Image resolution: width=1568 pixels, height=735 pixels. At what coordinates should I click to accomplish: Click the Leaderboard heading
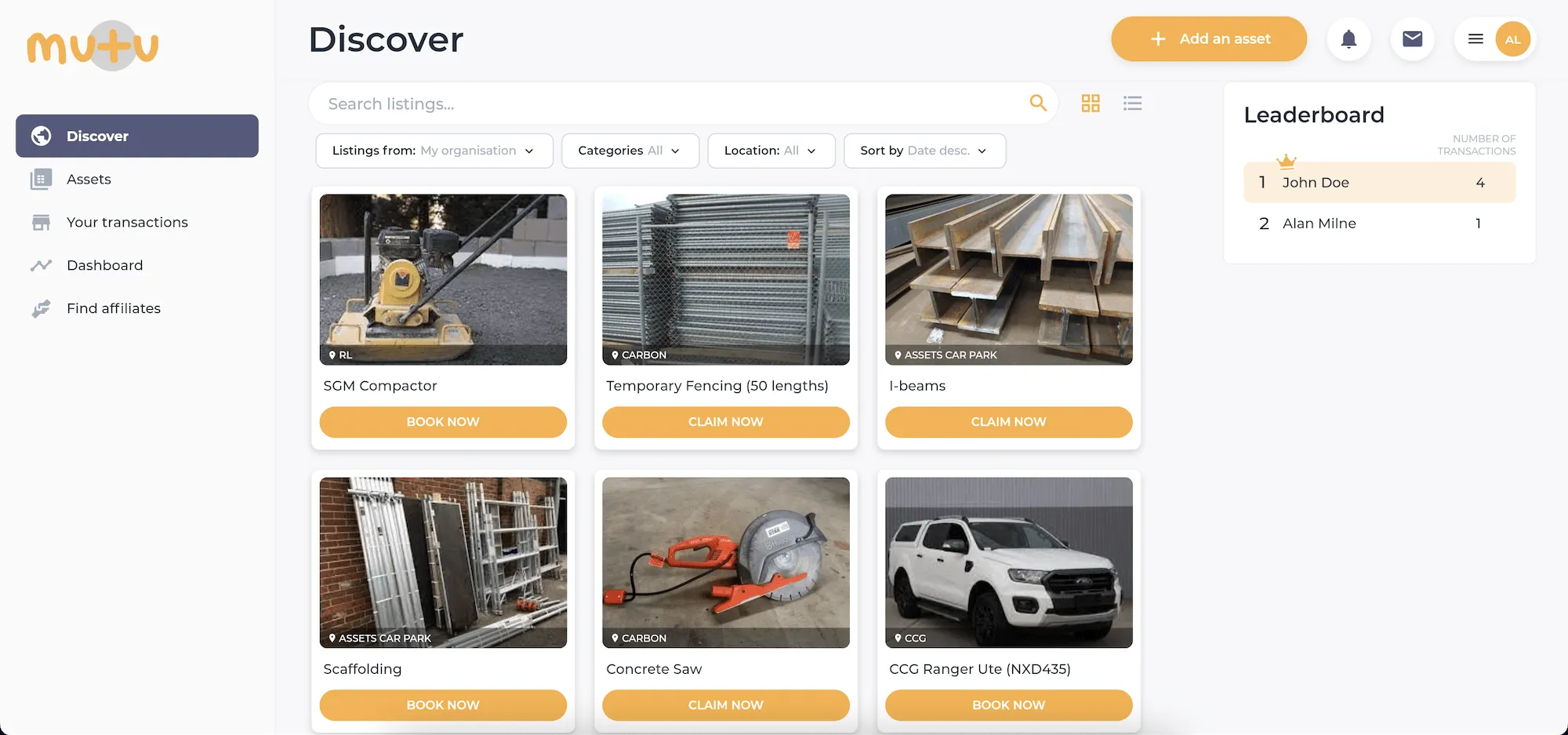pos(1314,115)
